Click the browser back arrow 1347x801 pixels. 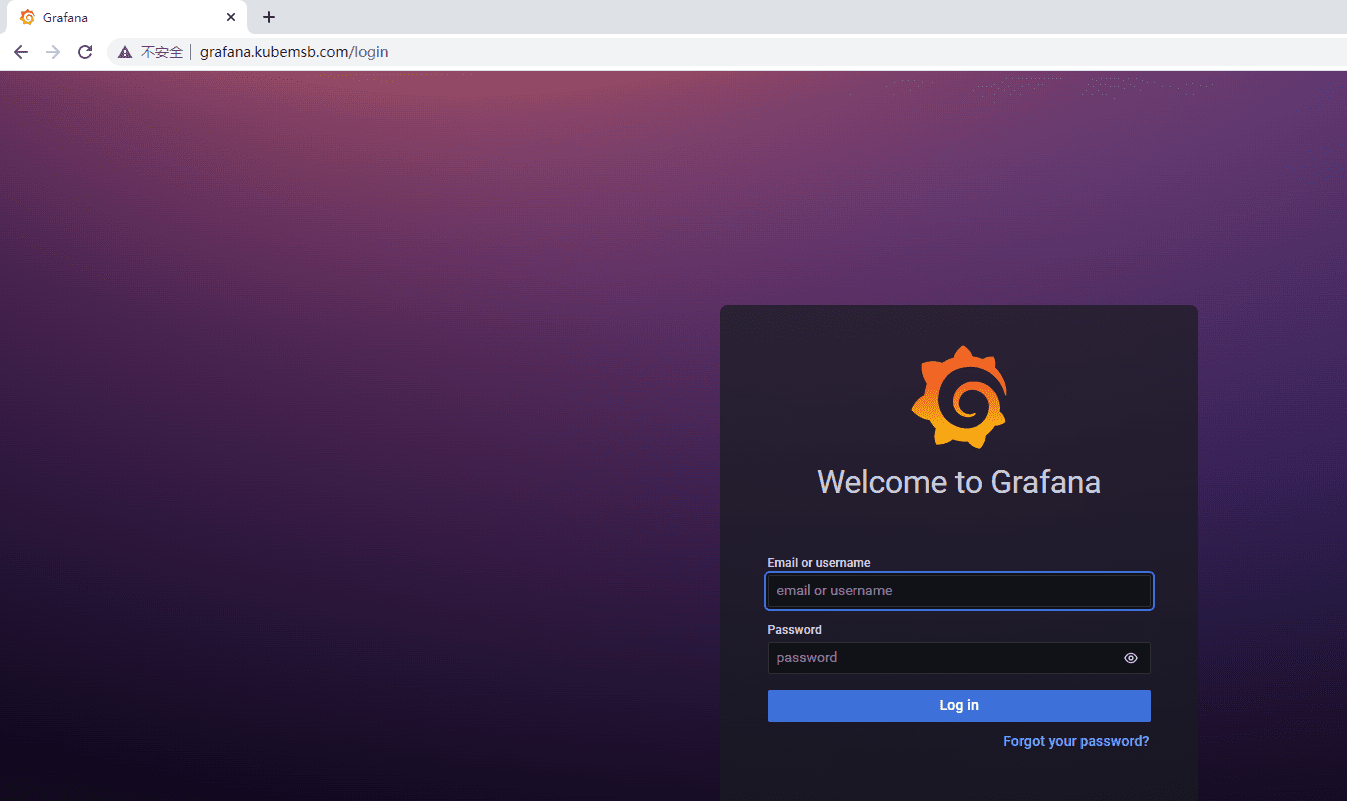click(21, 52)
